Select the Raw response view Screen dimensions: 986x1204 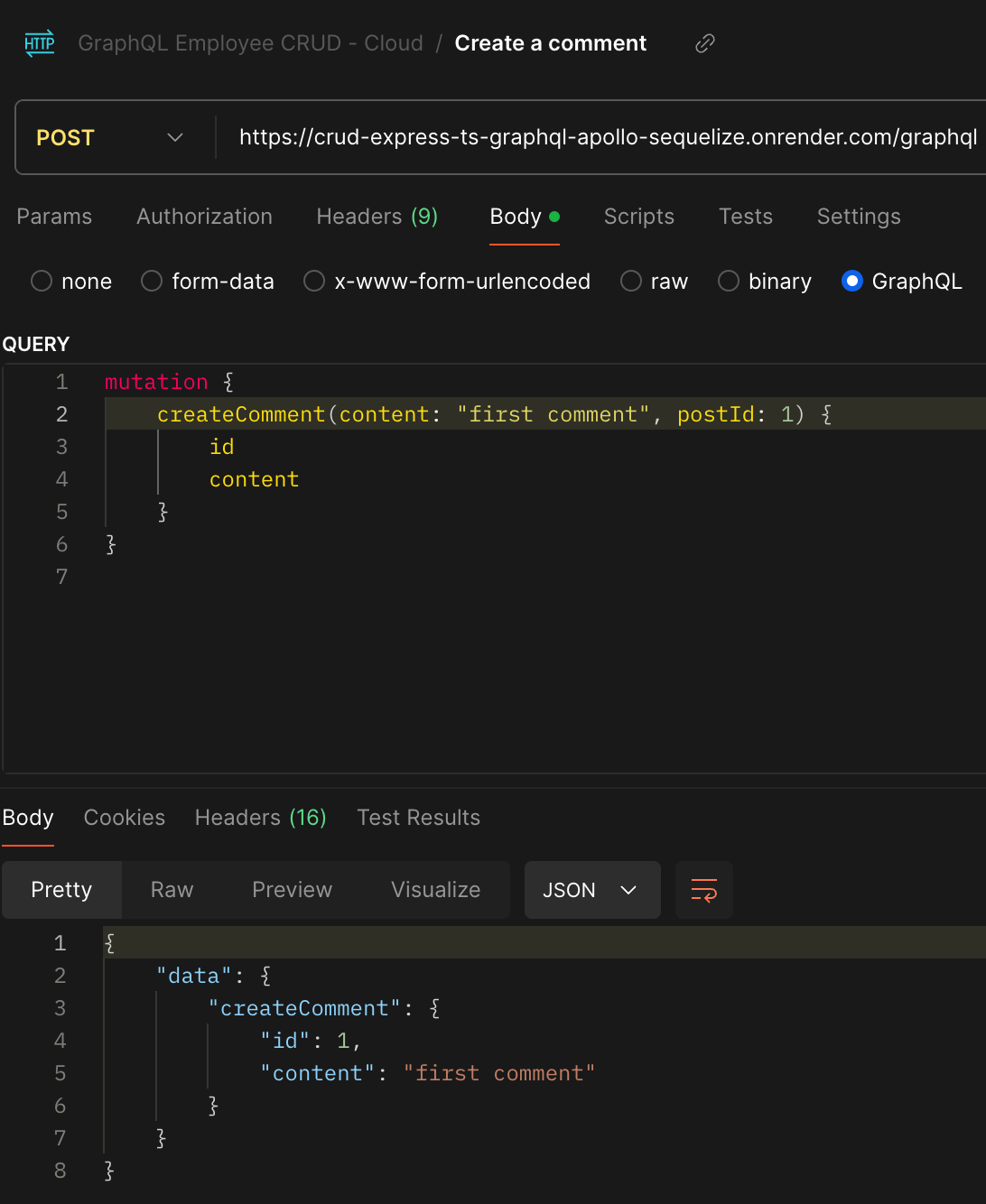[x=172, y=890]
